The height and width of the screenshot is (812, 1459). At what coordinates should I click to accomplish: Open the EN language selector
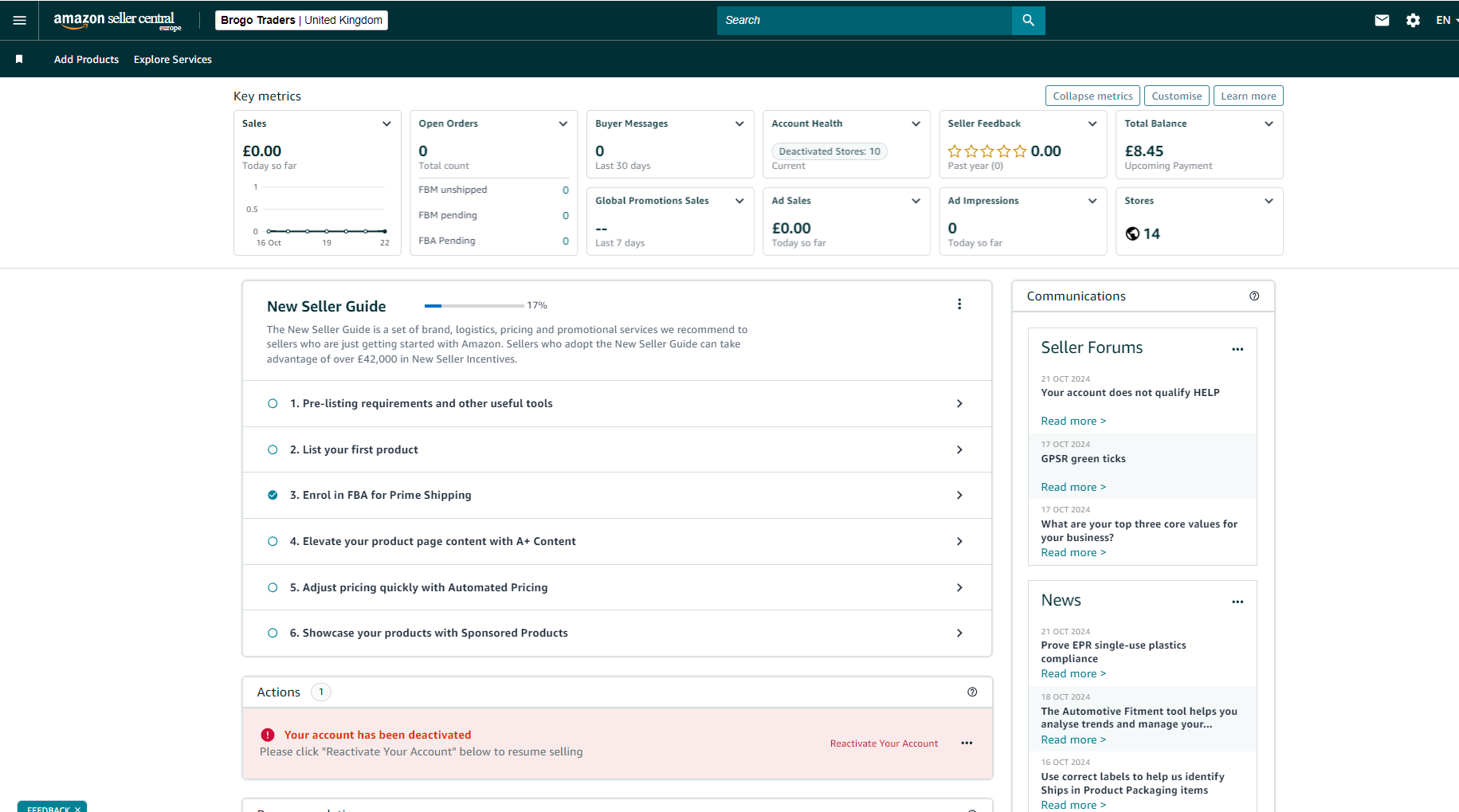[x=1446, y=20]
